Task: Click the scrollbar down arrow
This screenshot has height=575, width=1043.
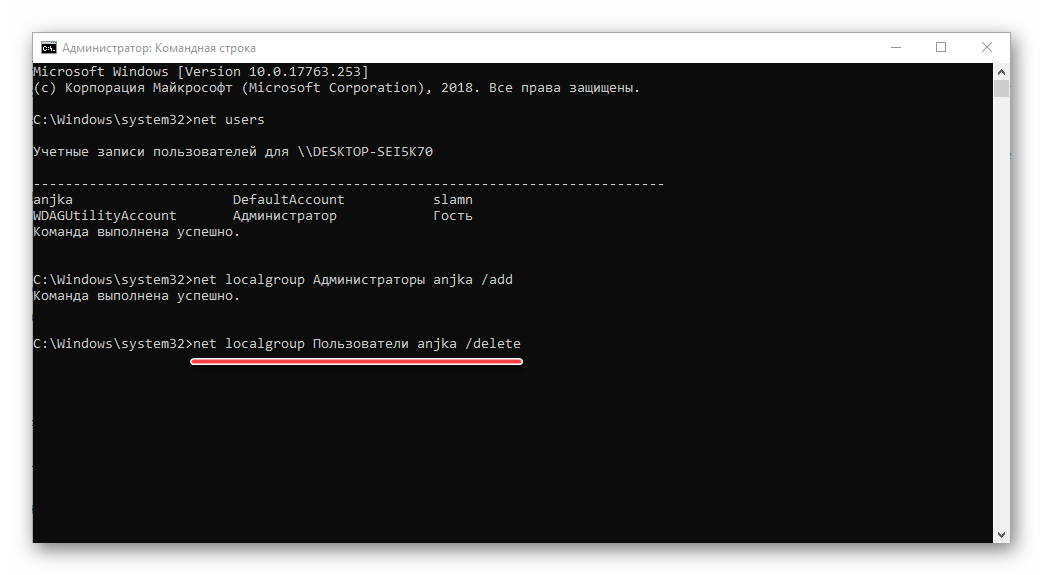Action: [x=1001, y=534]
